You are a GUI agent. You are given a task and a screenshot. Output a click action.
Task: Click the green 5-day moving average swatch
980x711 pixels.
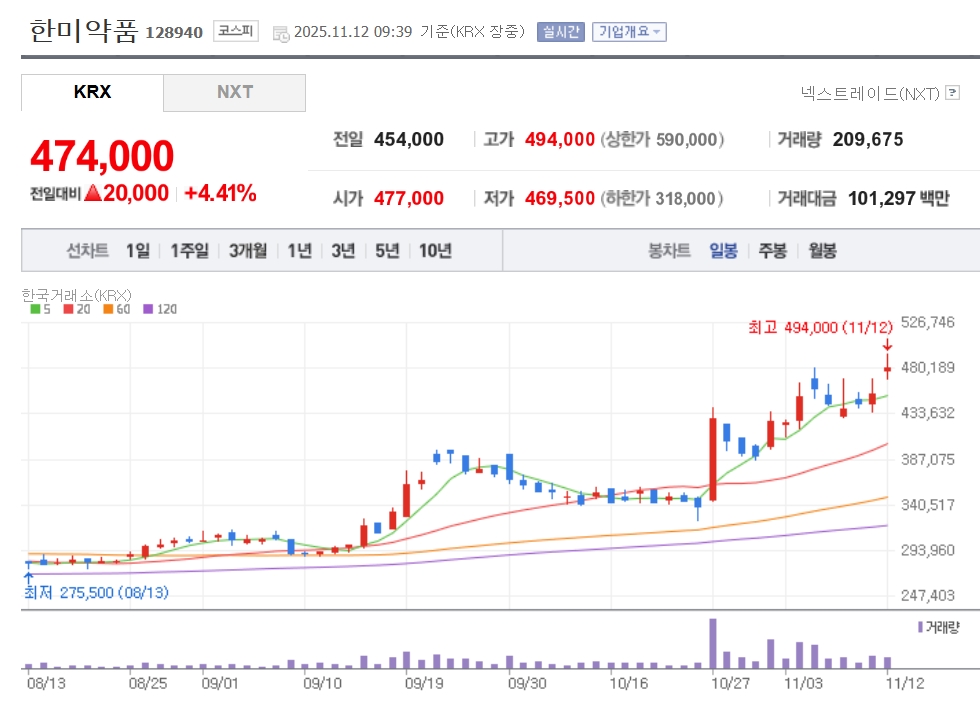[35, 309]
